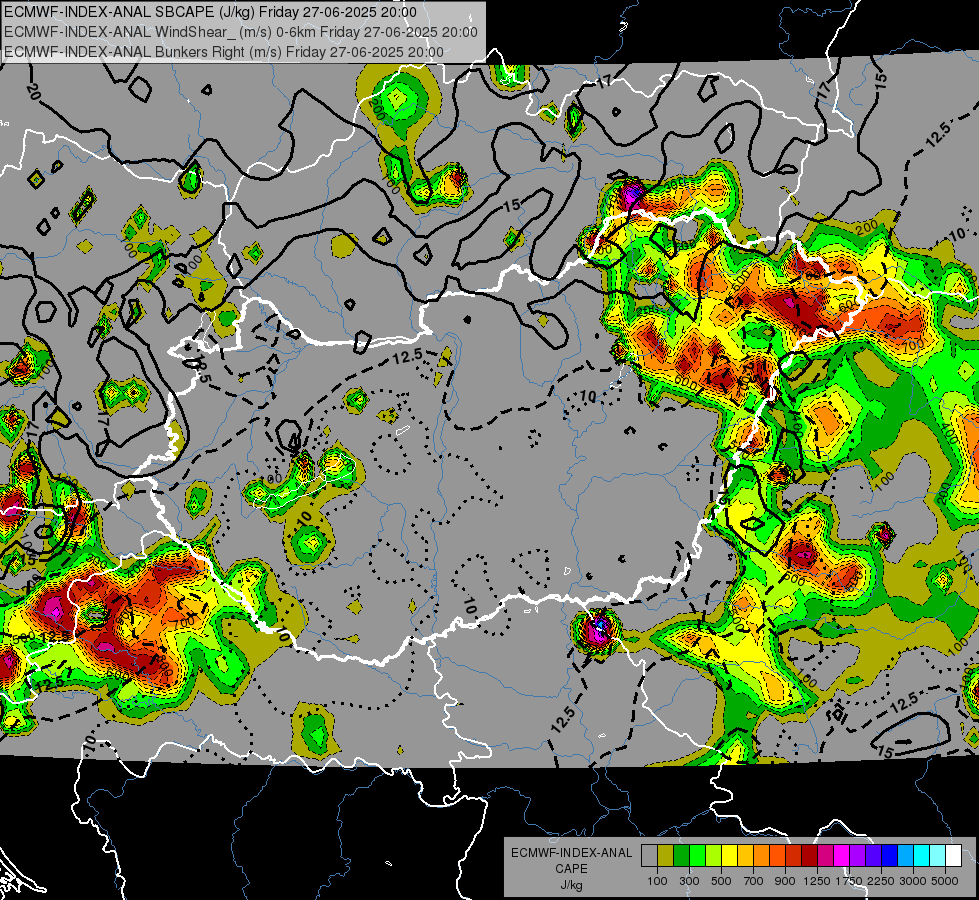Select the lime yellow-green legend swatch
This screenshot has width=979, height=900.
click(x=713, y=855)
